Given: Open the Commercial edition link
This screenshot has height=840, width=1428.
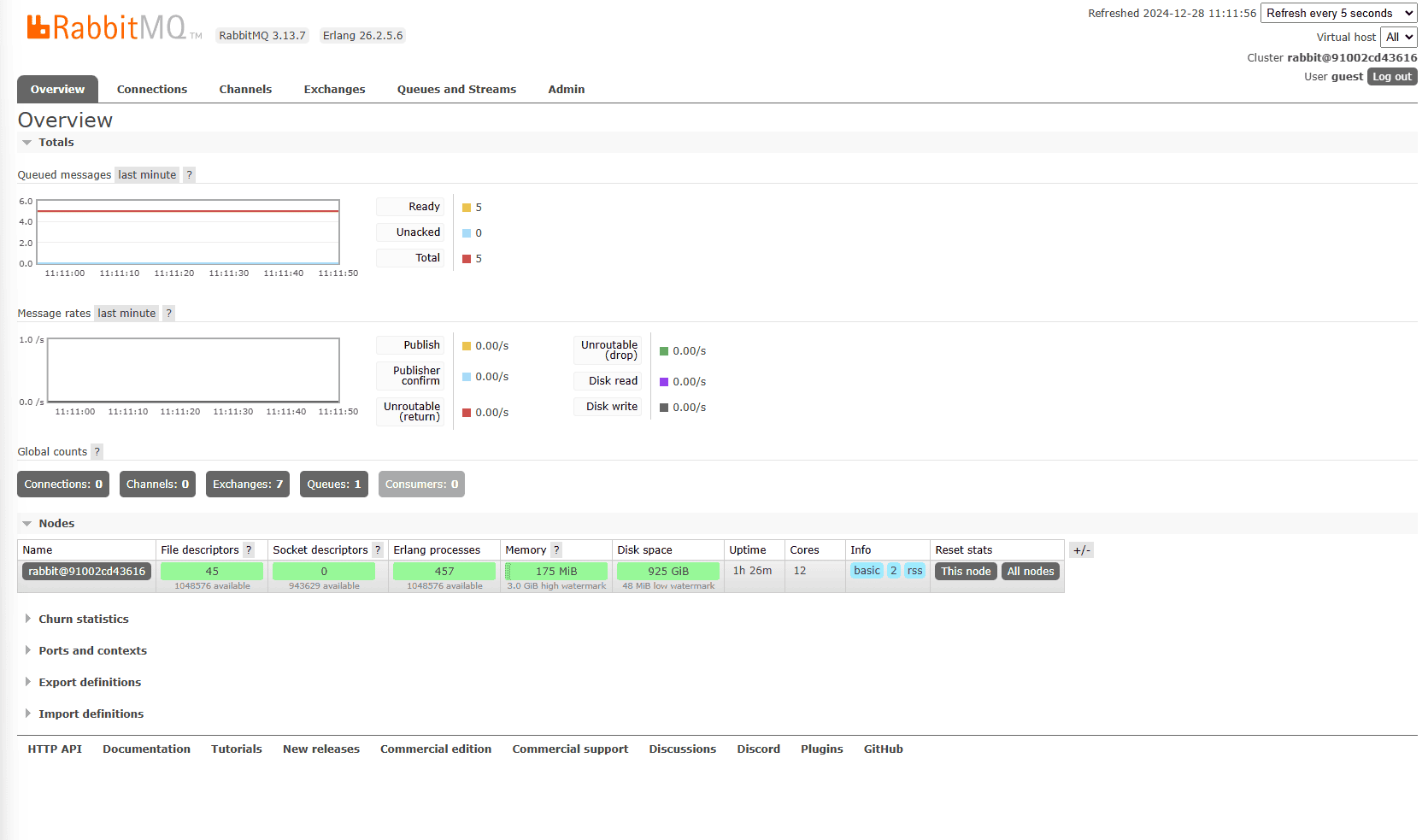Looking at the screenshot, I should tap(436, 749).
